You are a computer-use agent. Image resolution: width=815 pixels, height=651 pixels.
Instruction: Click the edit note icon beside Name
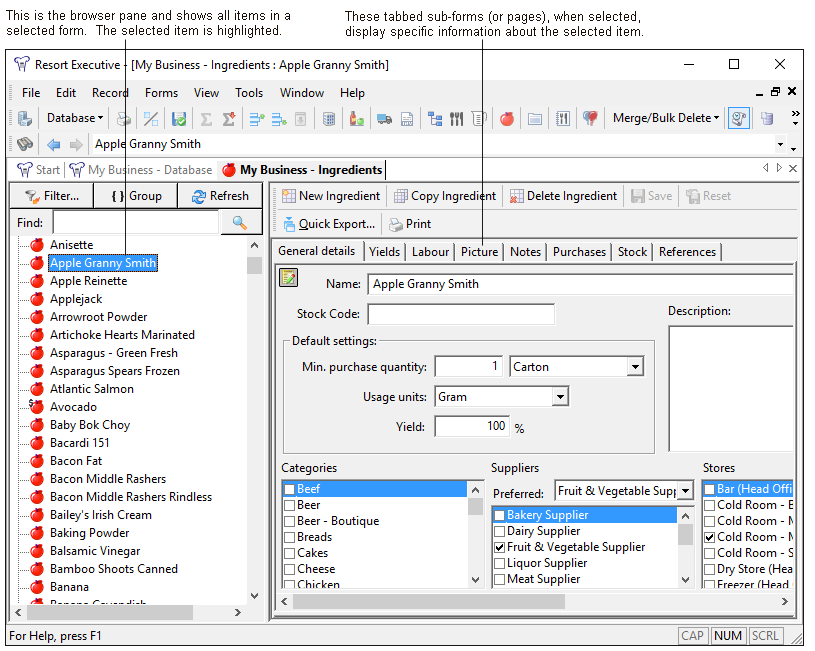tap(288, 277)
